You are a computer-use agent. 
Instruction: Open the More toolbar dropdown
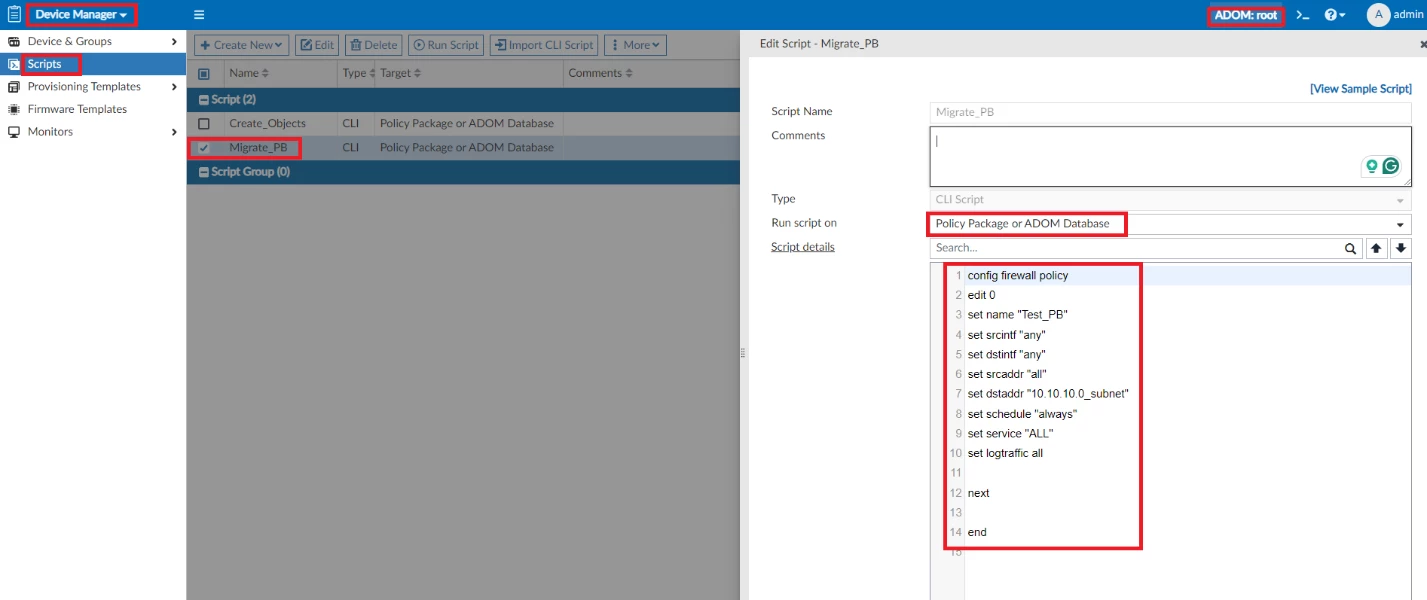point(636,45)
